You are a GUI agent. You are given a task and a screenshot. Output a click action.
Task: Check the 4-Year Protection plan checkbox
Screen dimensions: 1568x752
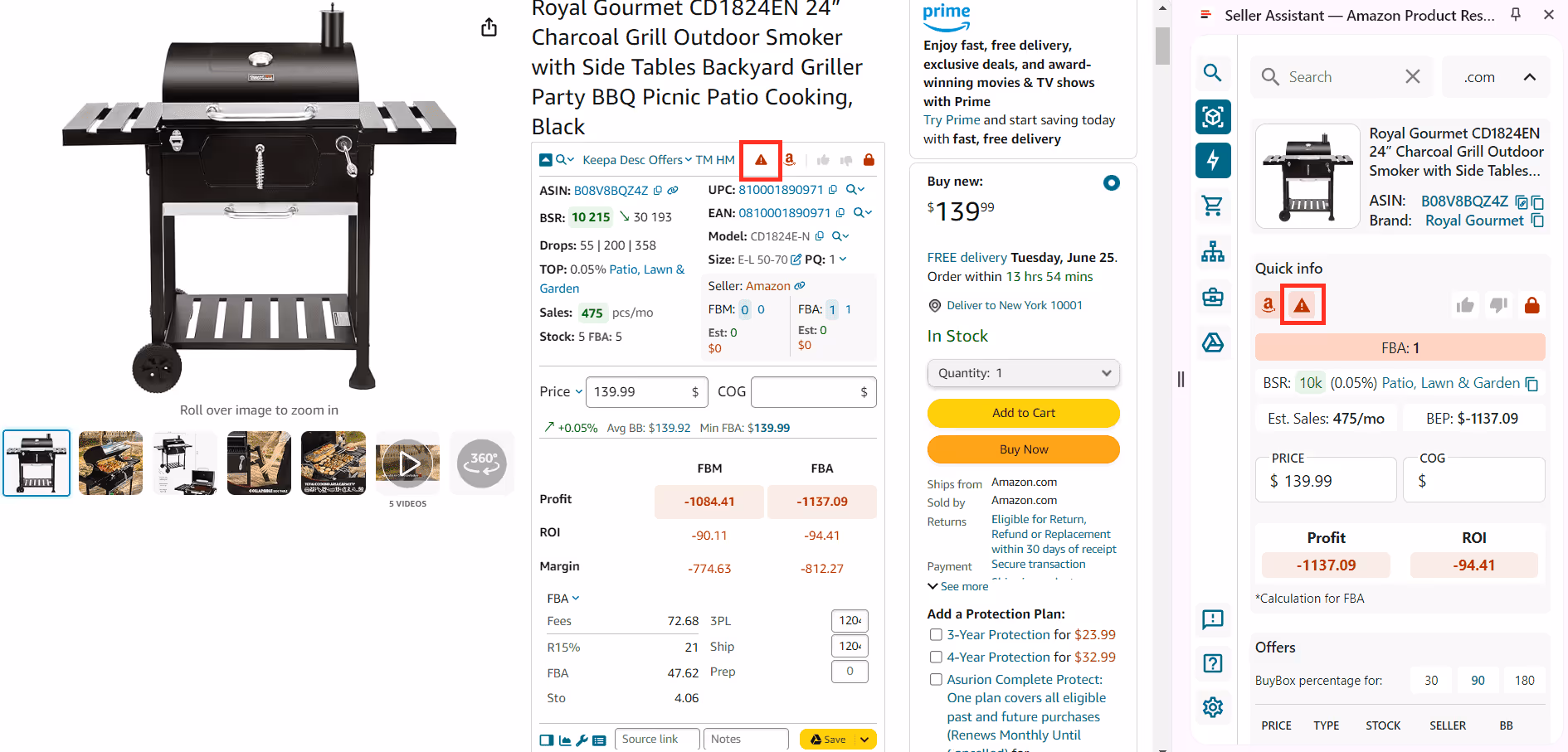[936, 657]
